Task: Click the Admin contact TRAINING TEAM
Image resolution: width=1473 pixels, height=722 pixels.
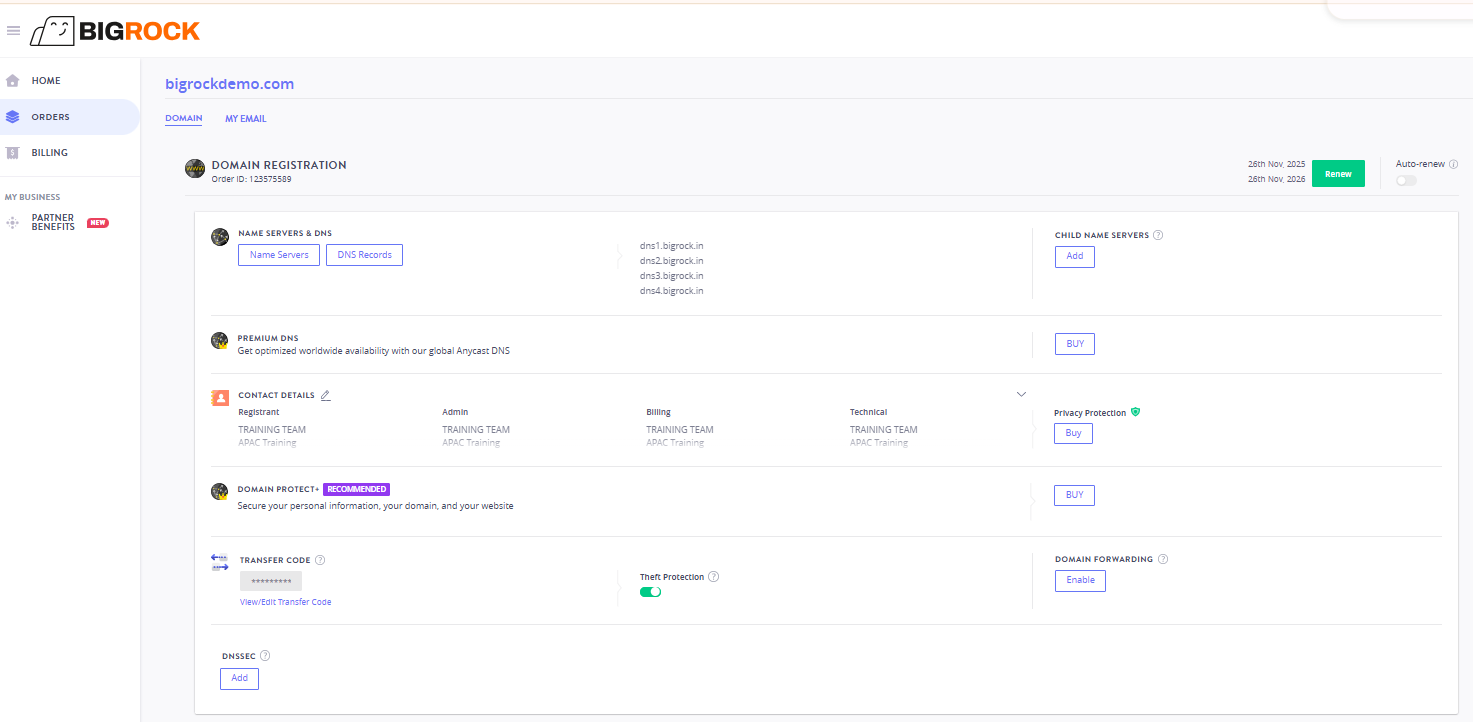Action: click(476, 430)
